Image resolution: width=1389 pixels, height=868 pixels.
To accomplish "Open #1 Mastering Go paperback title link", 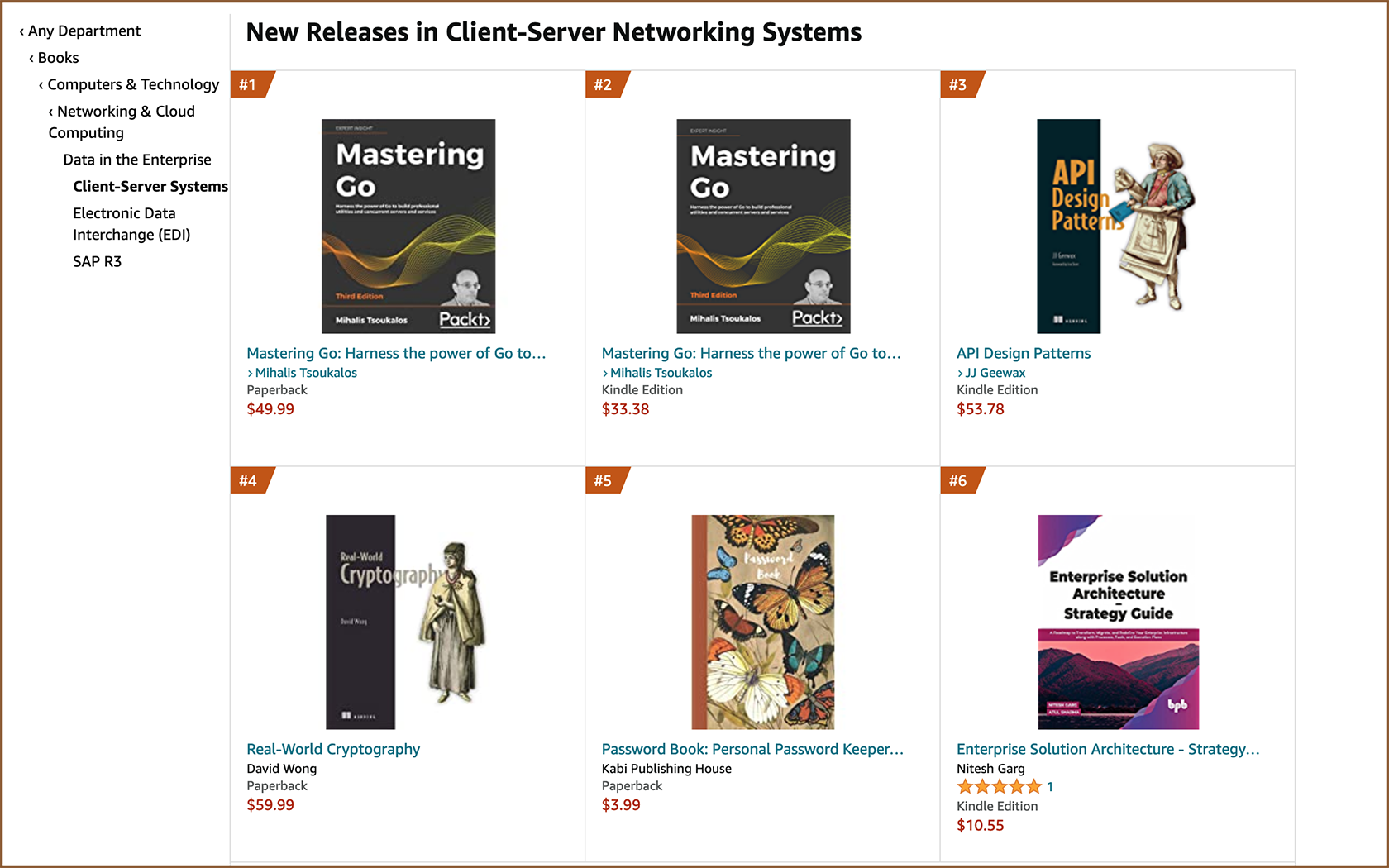I will [x=396, y=353].
